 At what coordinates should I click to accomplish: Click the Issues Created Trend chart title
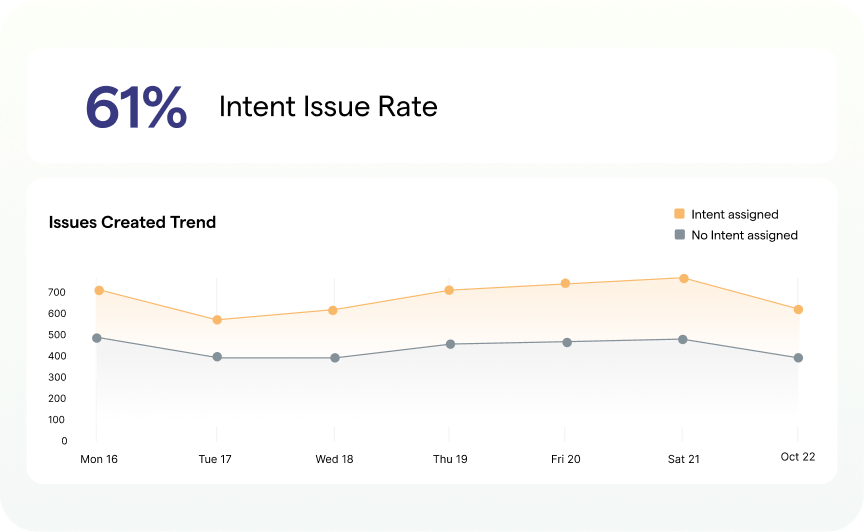pyautogui.click(x=132, y=222)
